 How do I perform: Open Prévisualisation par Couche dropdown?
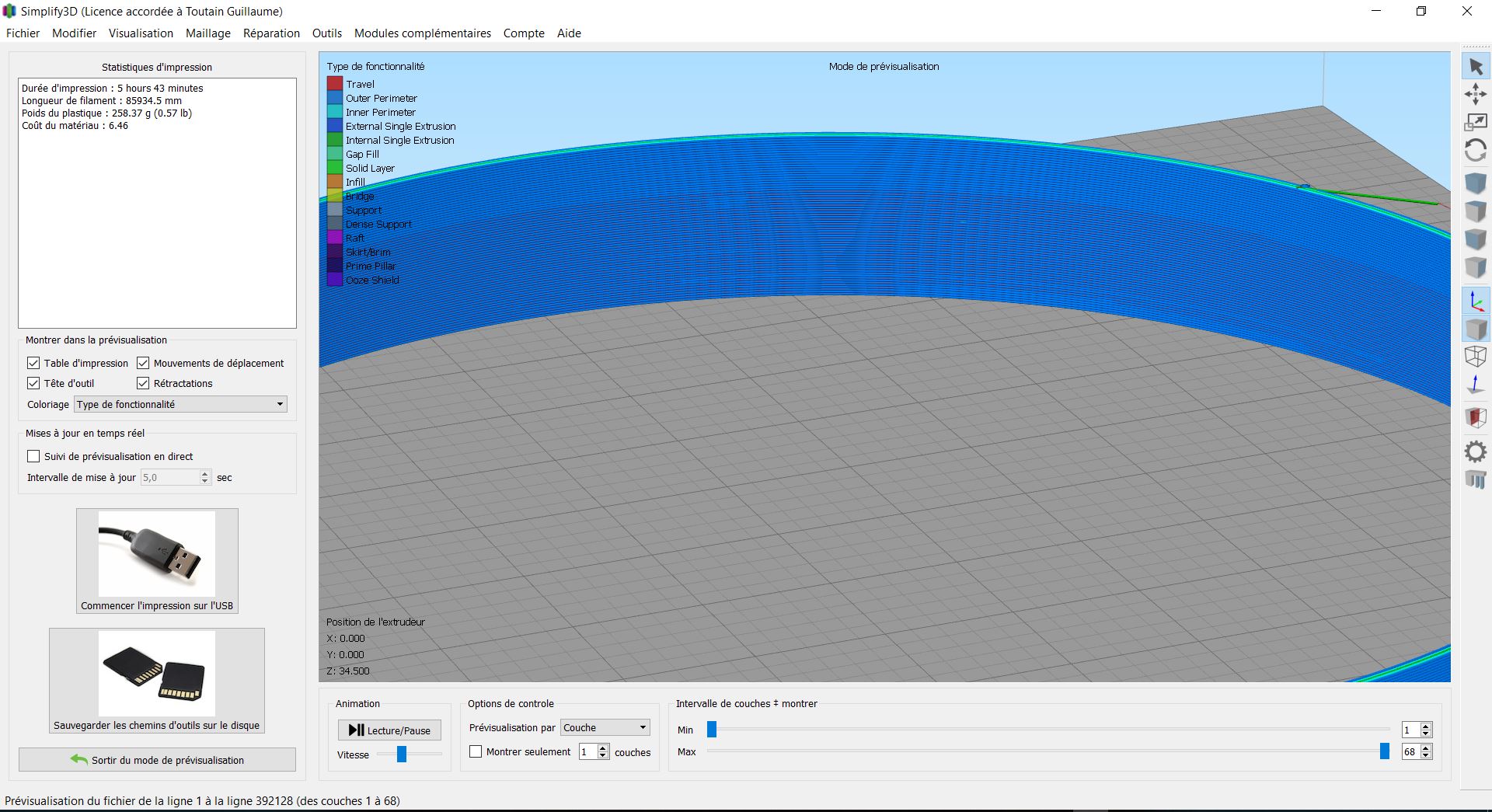(605, 727)
